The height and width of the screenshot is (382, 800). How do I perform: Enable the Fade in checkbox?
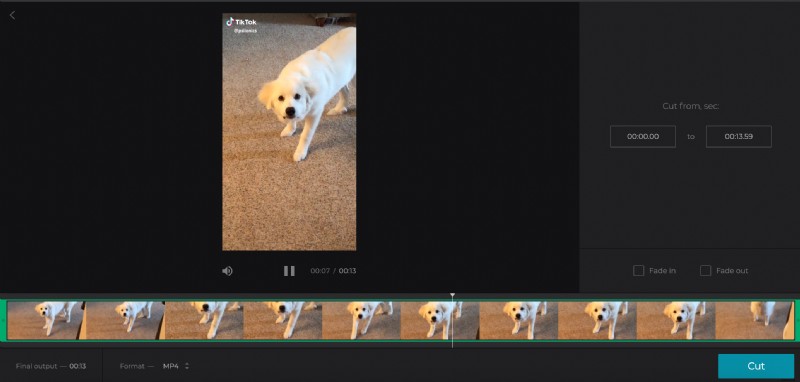point(638,271)
